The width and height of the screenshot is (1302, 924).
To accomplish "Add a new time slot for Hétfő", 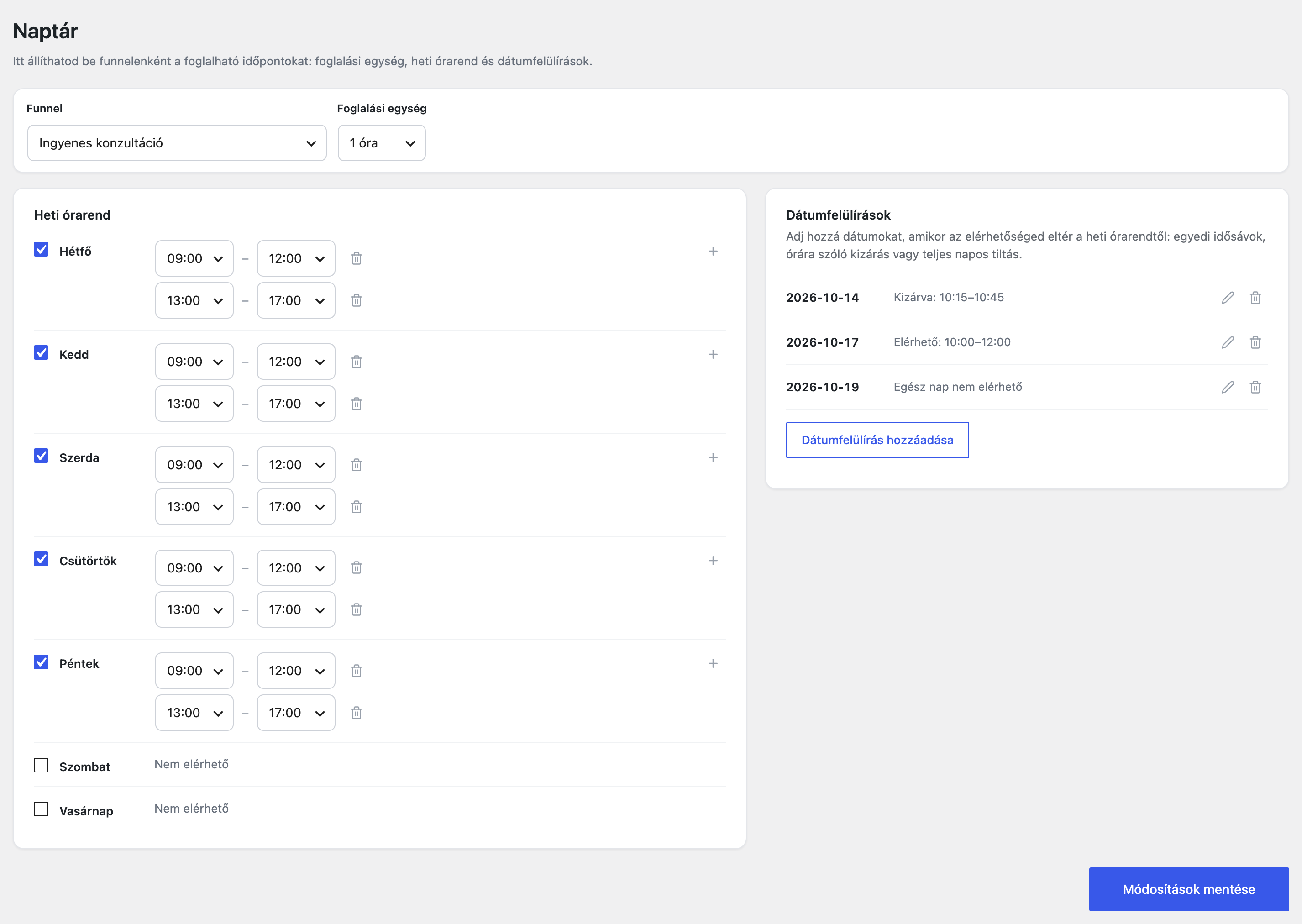I will tap(713, 251).
